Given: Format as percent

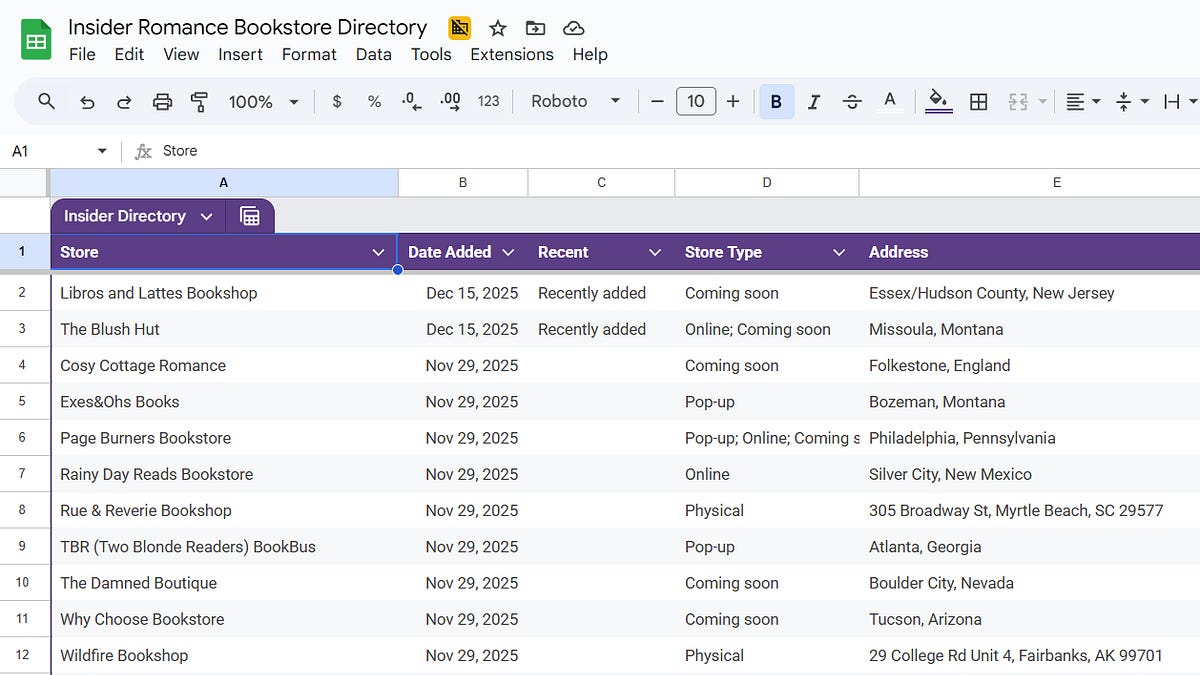Looking at the screenshot, I should (x=374, y=101).
